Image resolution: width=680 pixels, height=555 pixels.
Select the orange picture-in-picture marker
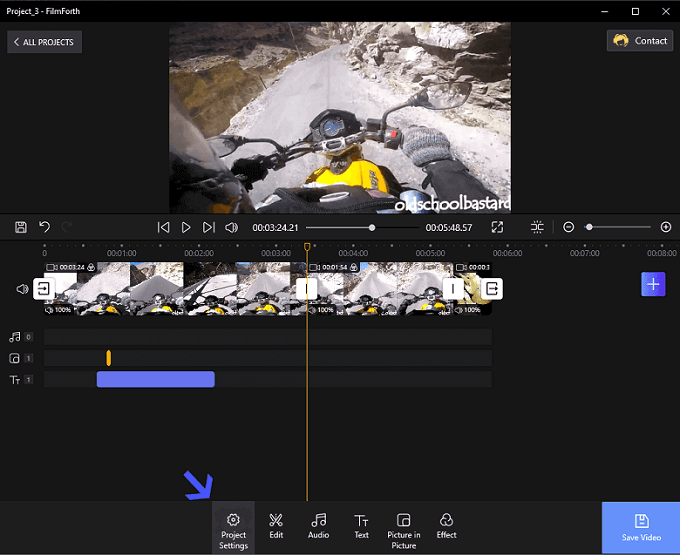pyautogui.click(x=108, y=358)
